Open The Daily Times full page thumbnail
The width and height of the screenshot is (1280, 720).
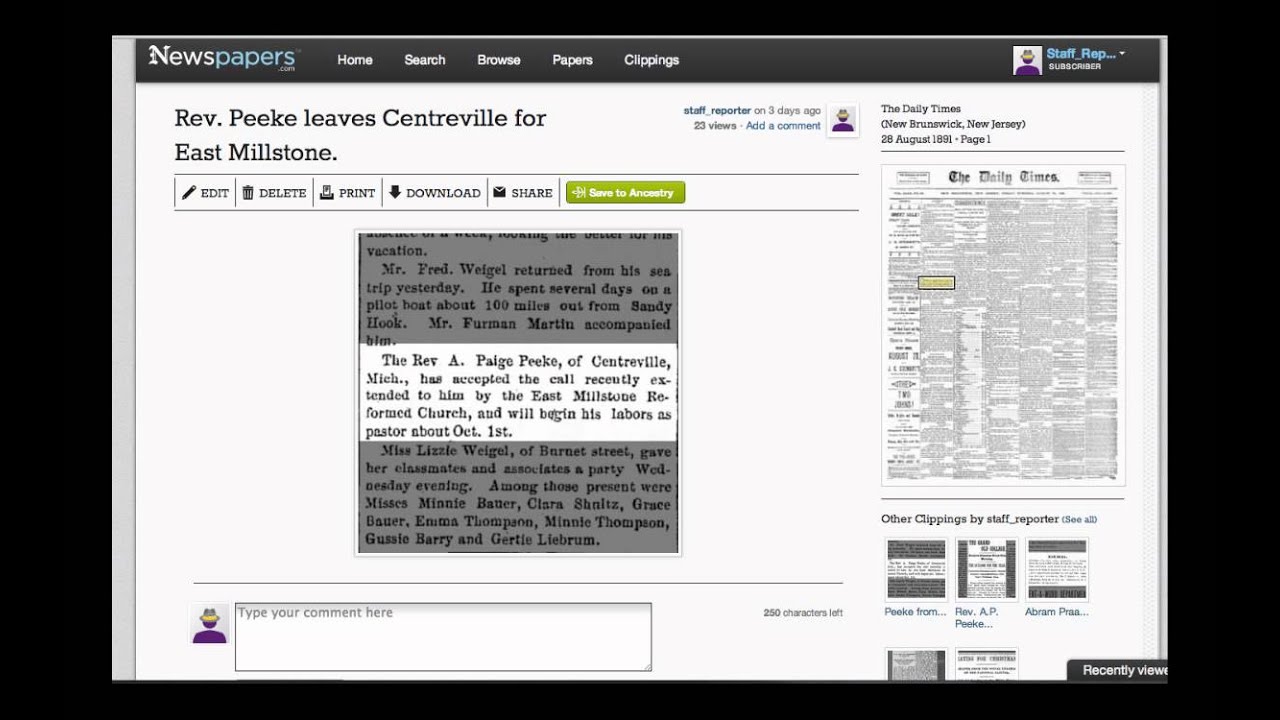[1003, 325]
